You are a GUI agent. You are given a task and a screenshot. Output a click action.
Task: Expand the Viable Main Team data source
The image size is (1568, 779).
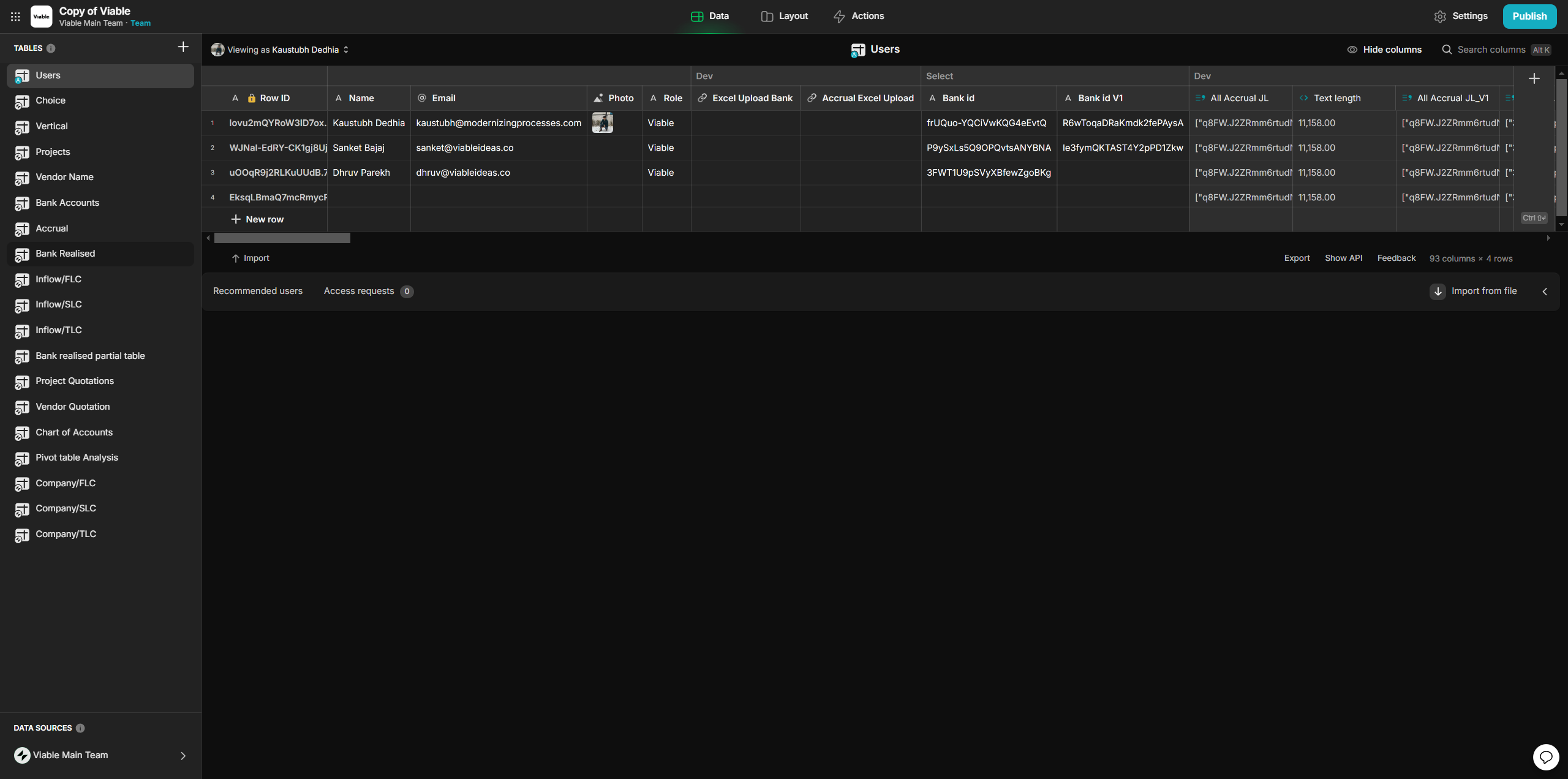pos(183,756)
